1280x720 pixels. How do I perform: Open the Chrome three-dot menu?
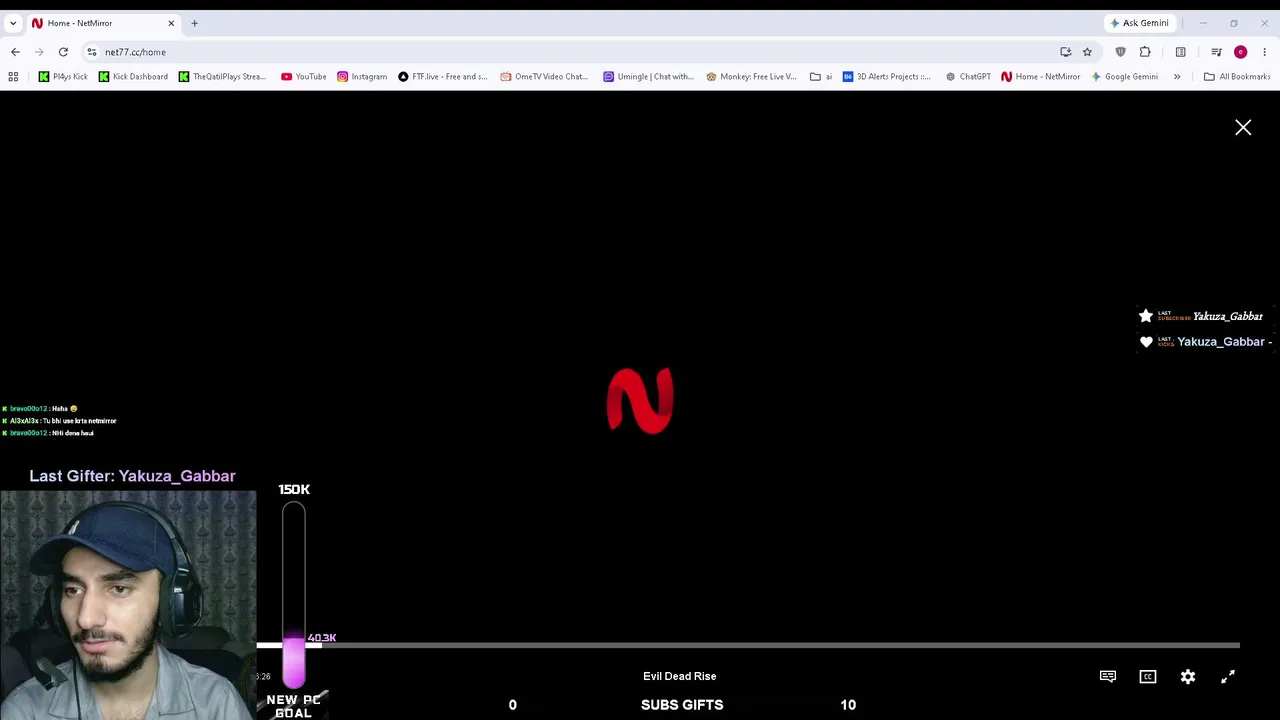(1264, 52)
